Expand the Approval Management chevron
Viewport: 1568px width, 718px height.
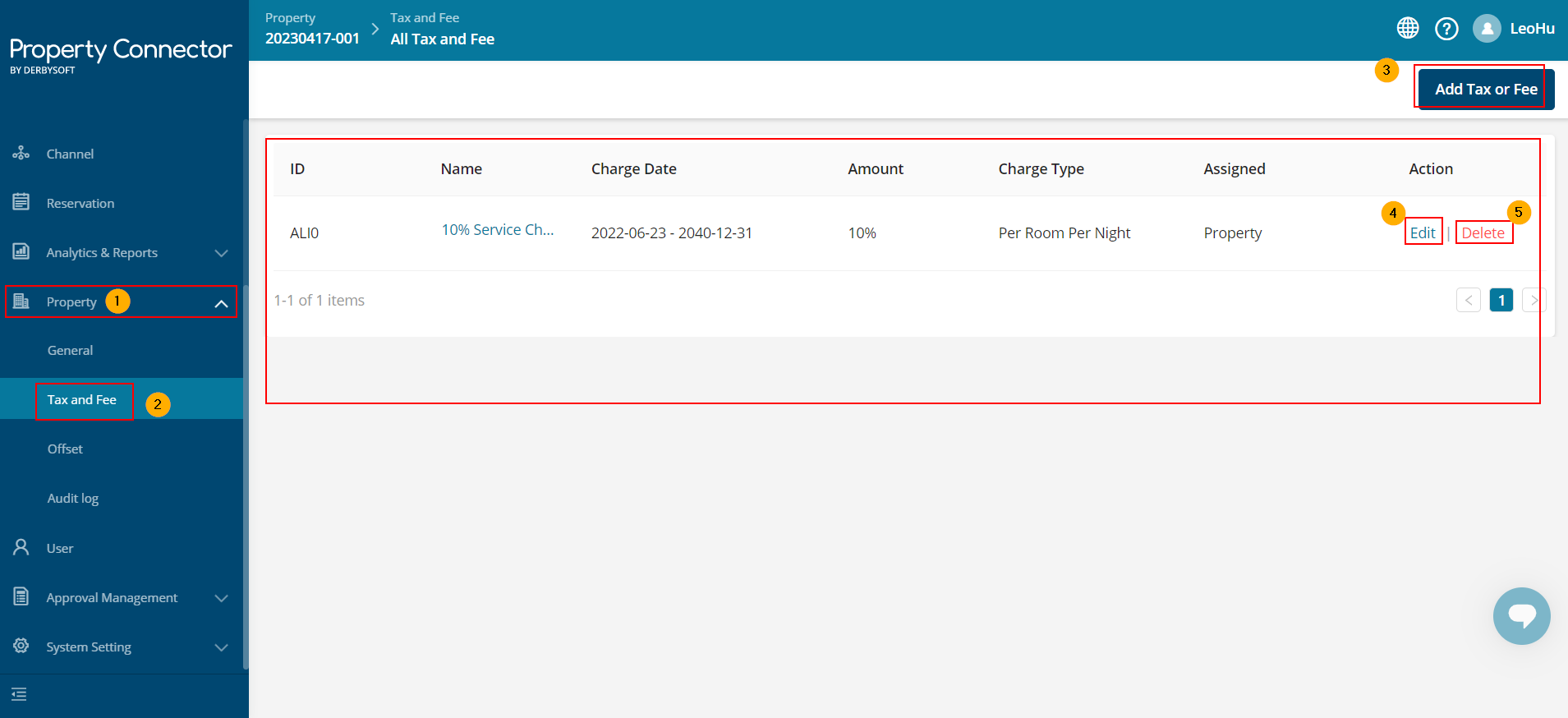tap(221, 598)
